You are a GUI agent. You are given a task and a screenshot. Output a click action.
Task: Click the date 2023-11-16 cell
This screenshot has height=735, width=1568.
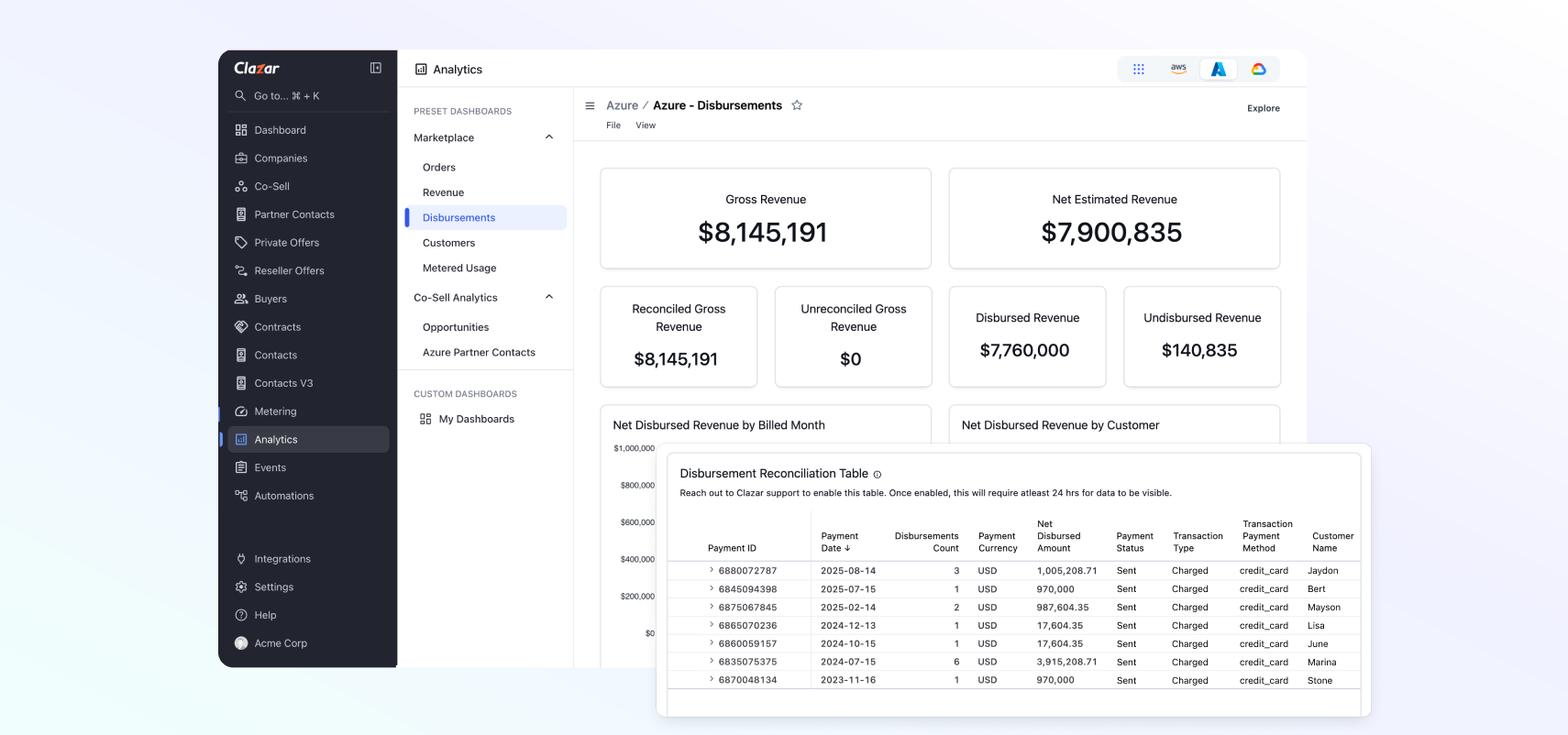[x=848, y=680]
